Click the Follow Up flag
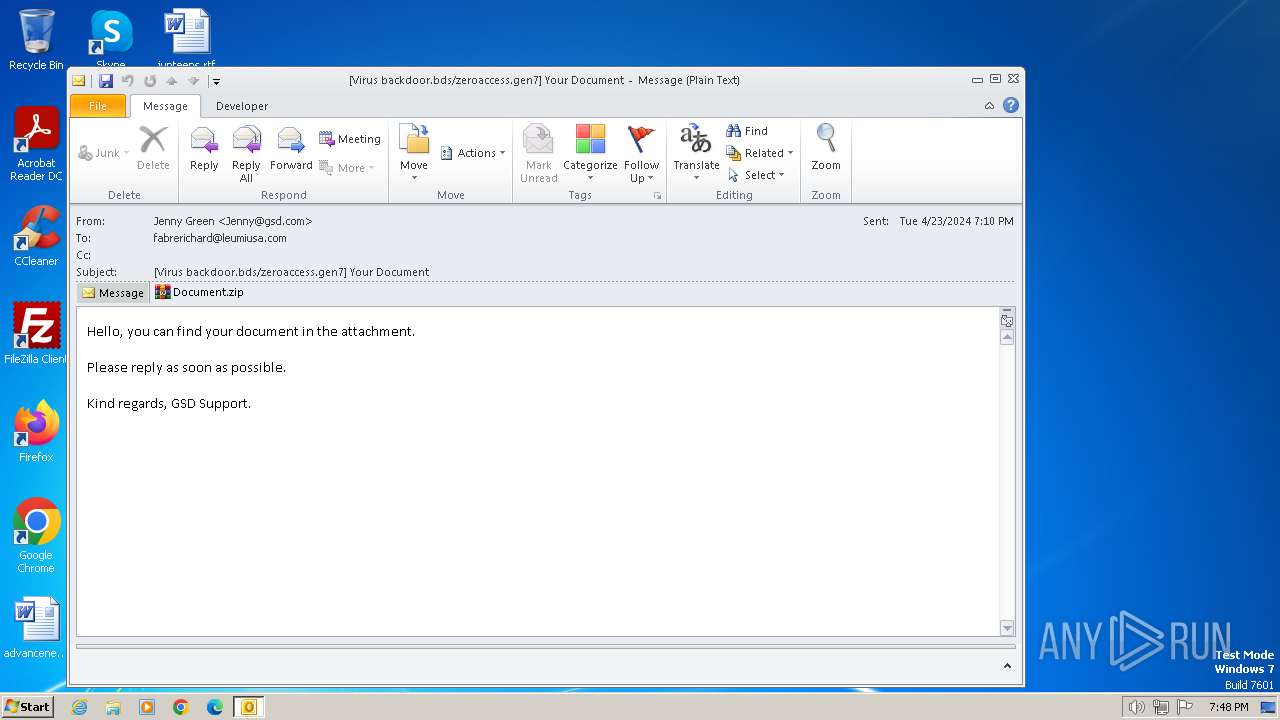Image resolution: width=1280 pixels, height=720 pixels. click(641, 154)
